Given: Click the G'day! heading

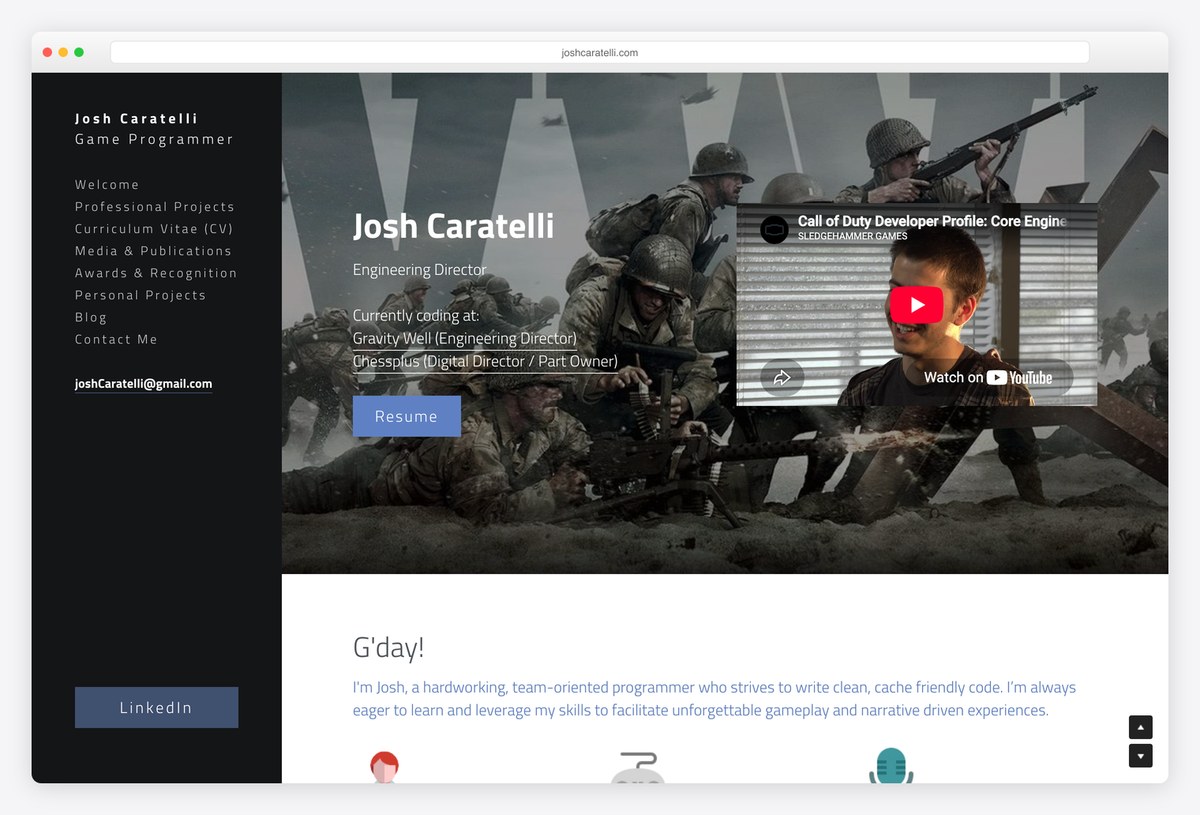Looking at the screenshot, I should point(389,648).
